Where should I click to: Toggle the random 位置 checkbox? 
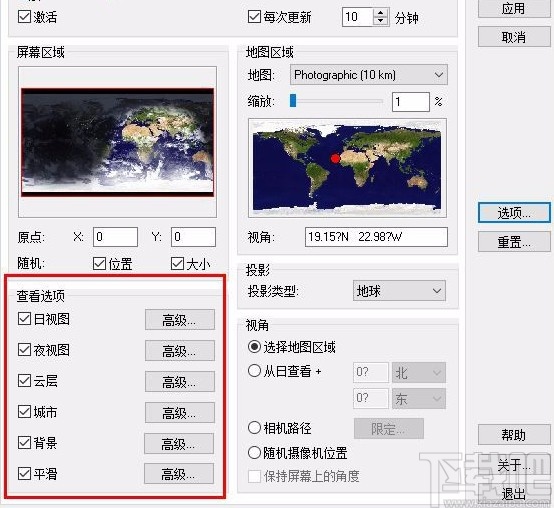tap(99, 264)
